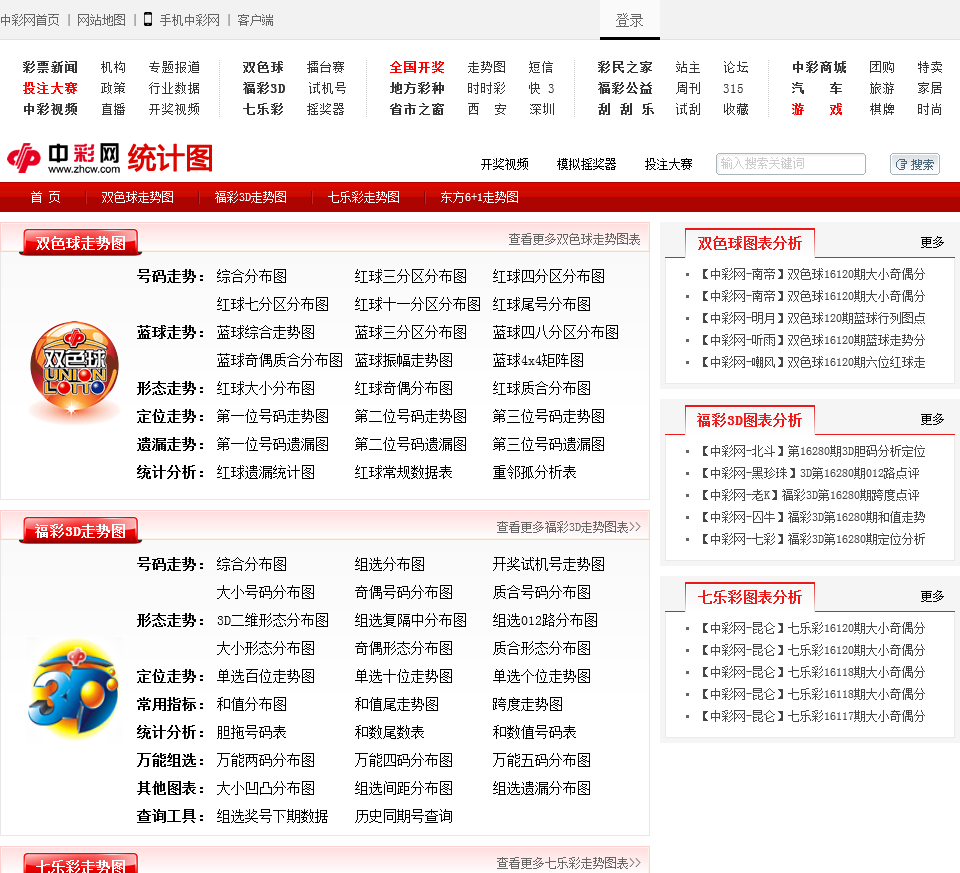
Task: Open 双色球走势图 in the red navigation bar
Action: [137, 197]
